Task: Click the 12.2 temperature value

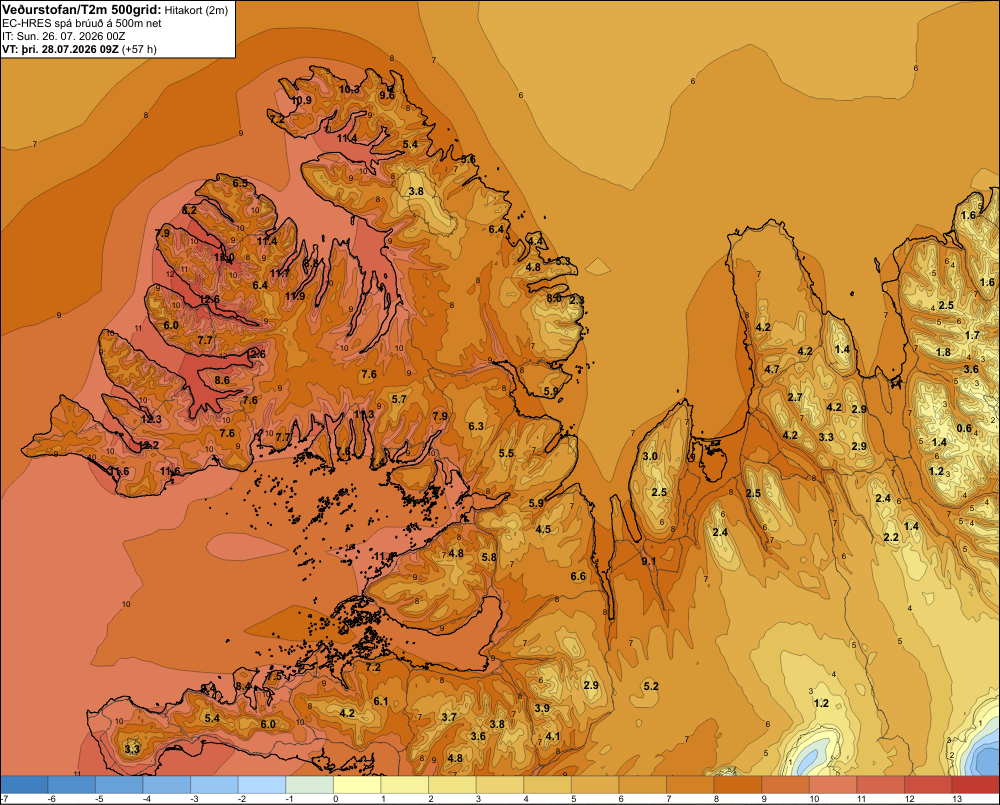Action: point(149,445)
